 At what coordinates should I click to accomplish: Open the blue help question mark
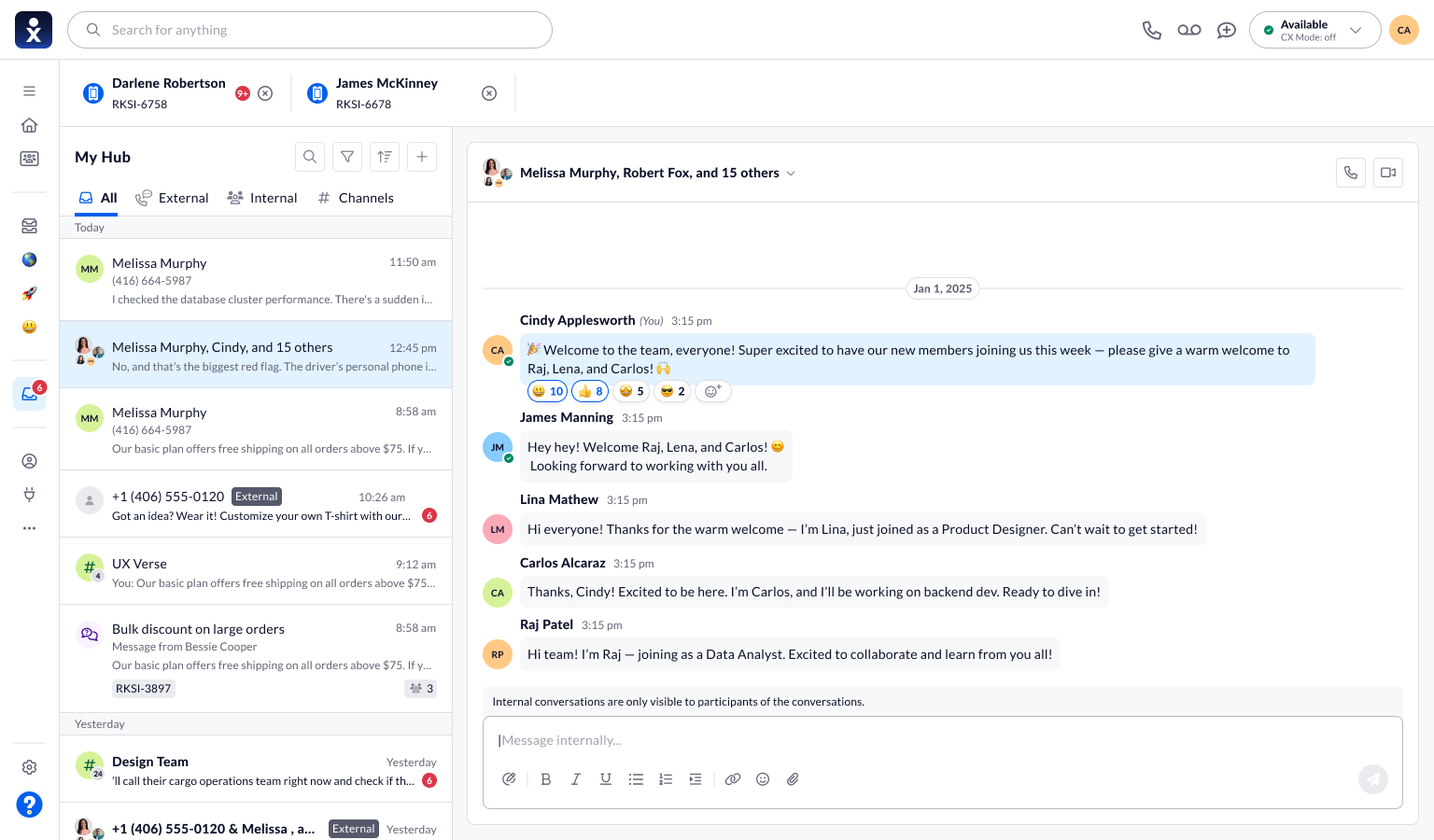[x=30, y=805]
